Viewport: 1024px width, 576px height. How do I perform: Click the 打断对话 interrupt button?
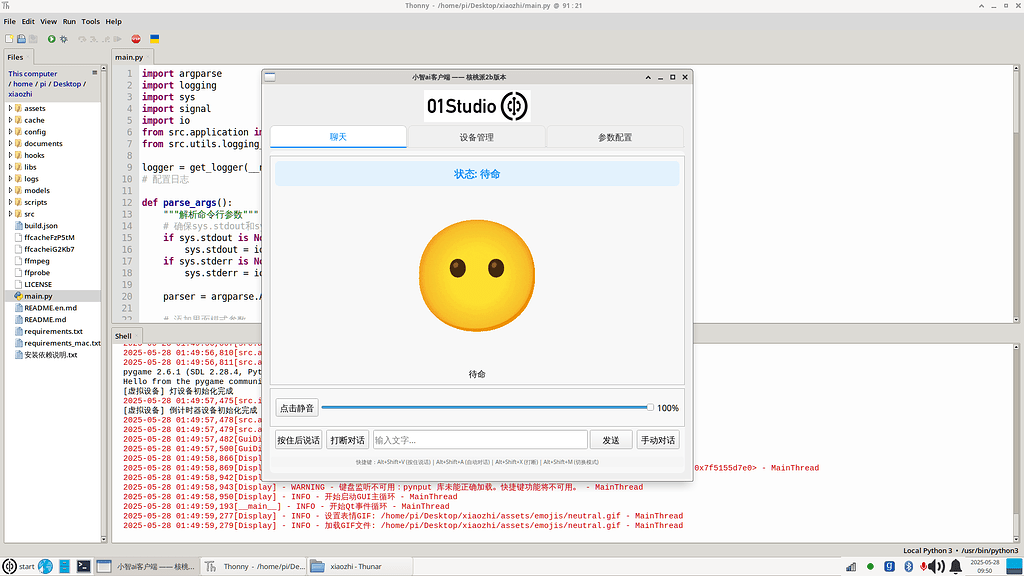tap(347, 440)
